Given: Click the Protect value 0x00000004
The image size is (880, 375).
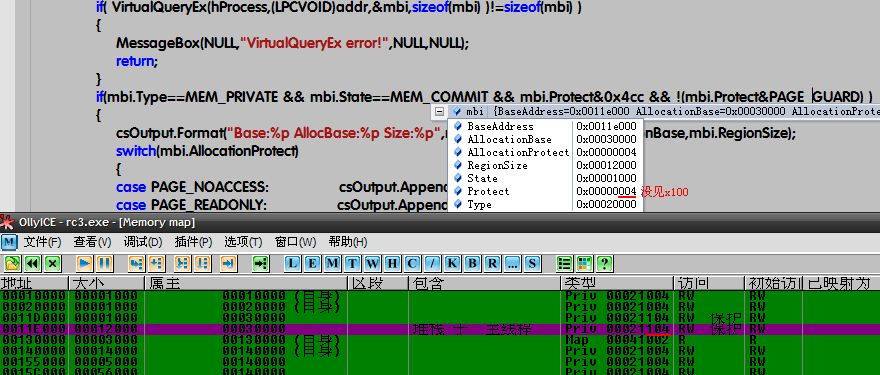Looking at the screenshot, I should pos(606,191).
